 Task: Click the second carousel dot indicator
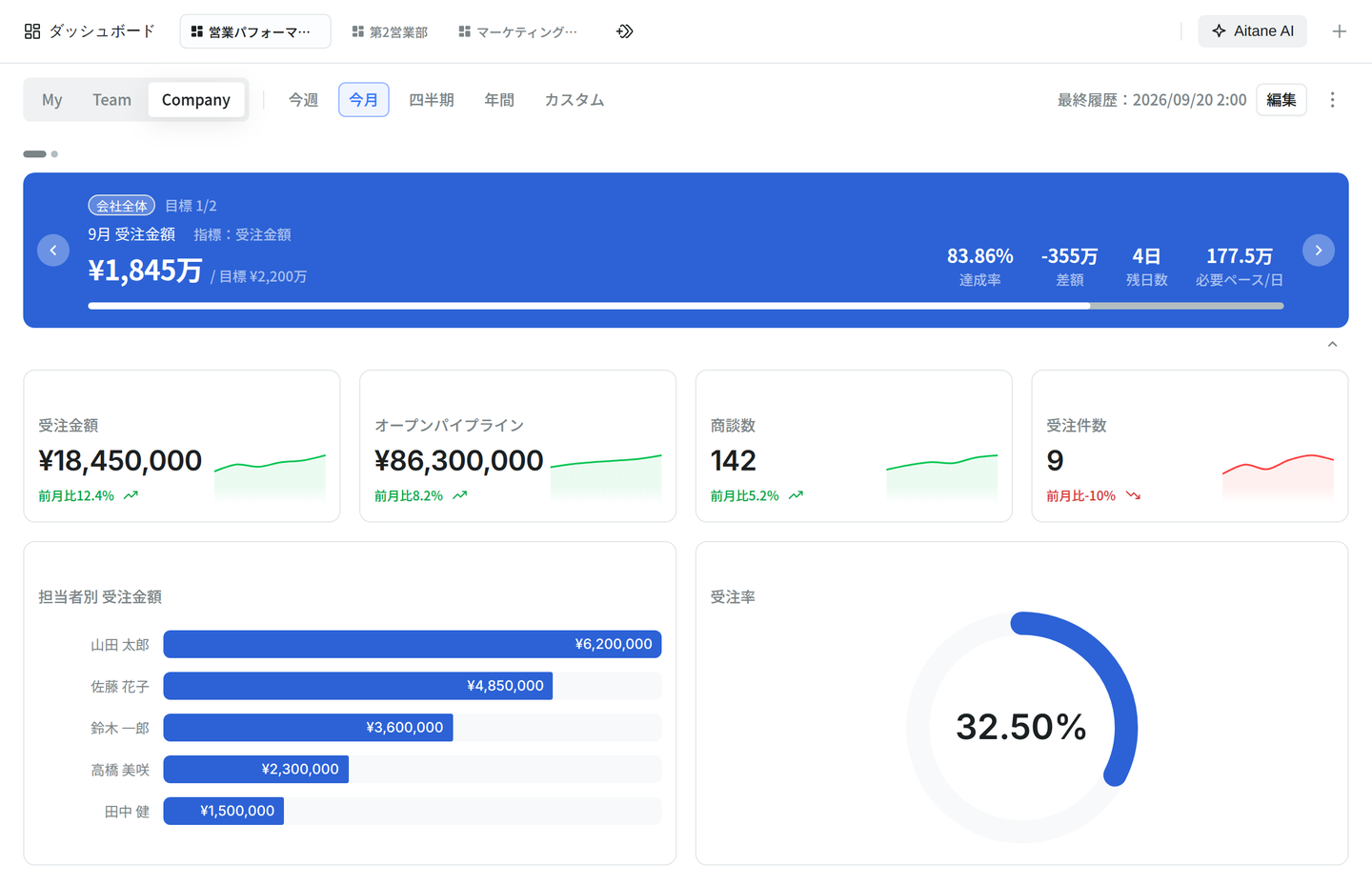click(x=54, y=153)
